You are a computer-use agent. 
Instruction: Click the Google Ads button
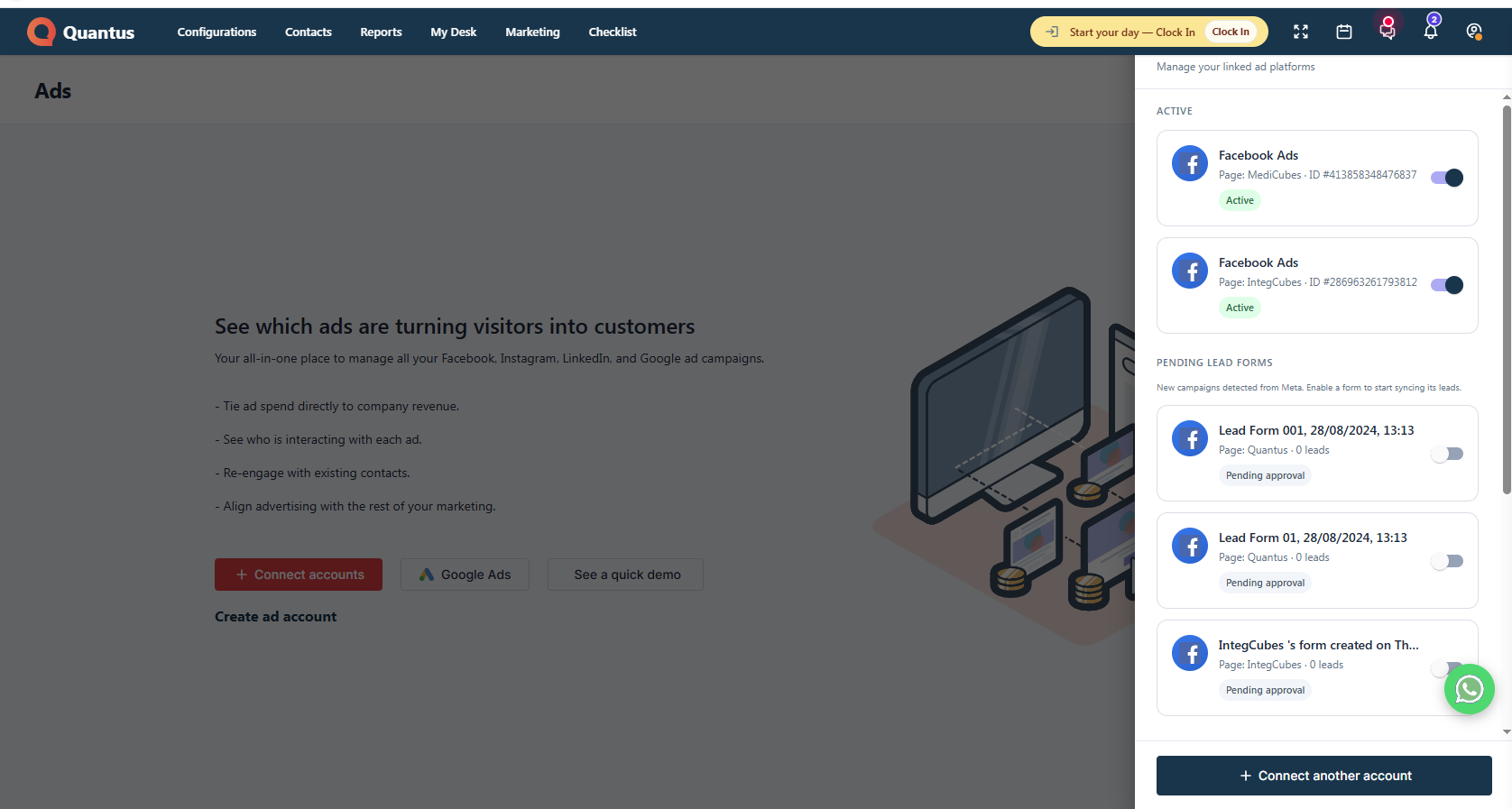coord(465,575)
